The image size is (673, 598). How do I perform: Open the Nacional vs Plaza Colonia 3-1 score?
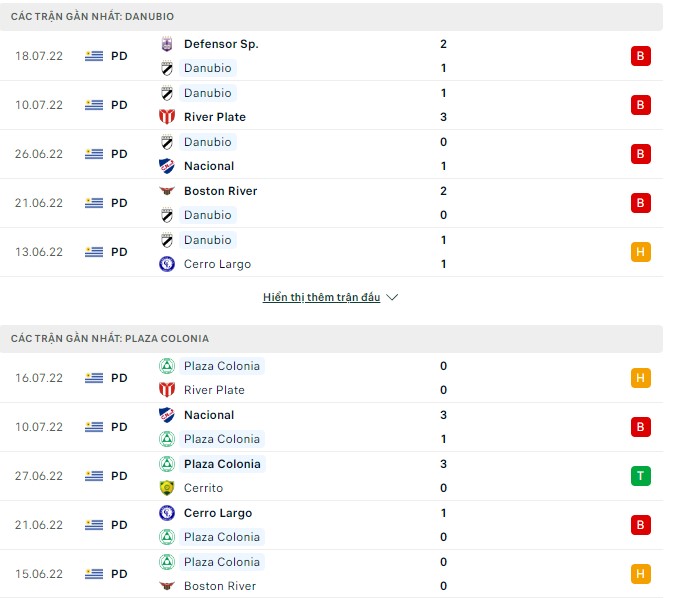point(443,427)
